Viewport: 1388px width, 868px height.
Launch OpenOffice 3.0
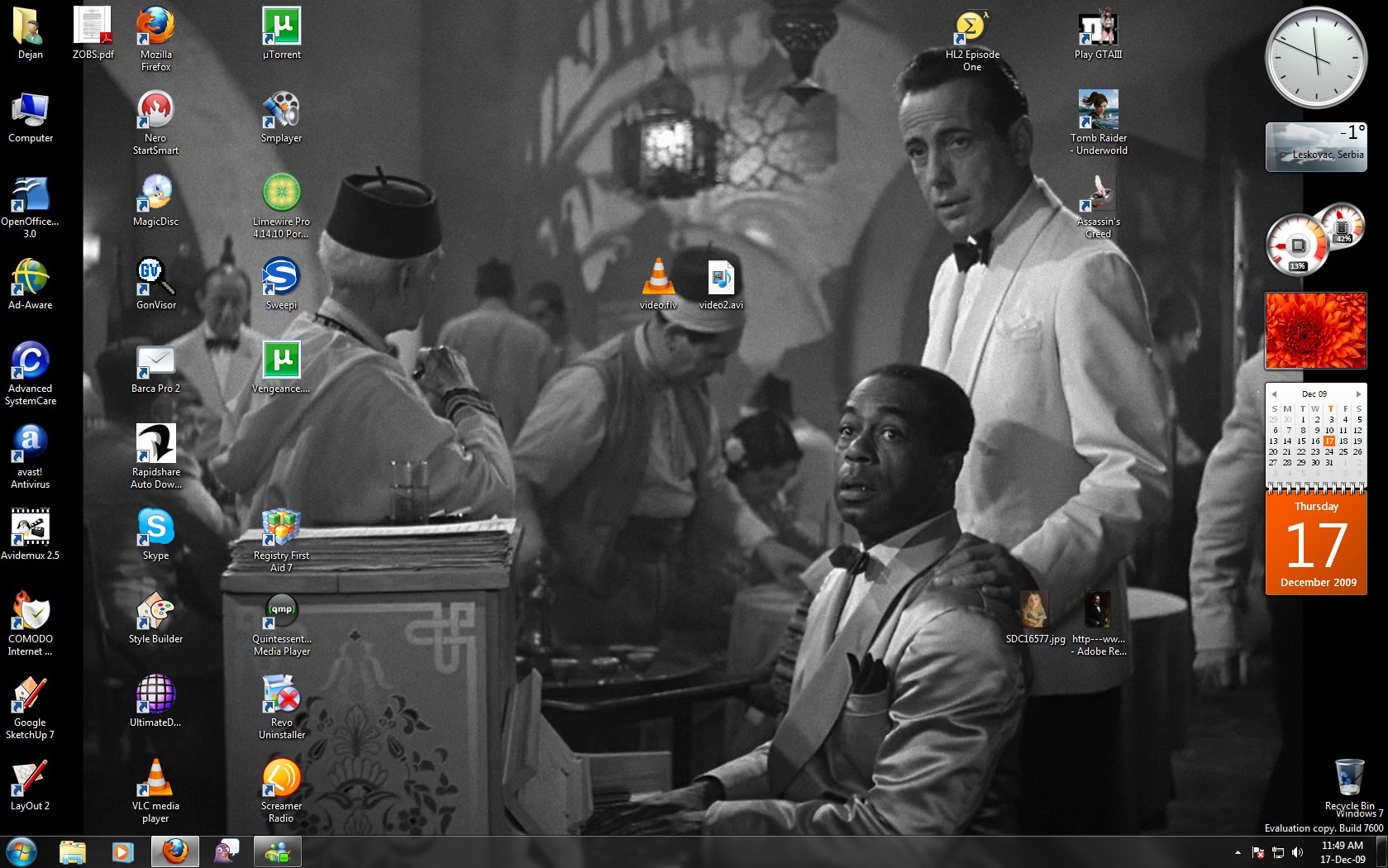tap(30, 206)
